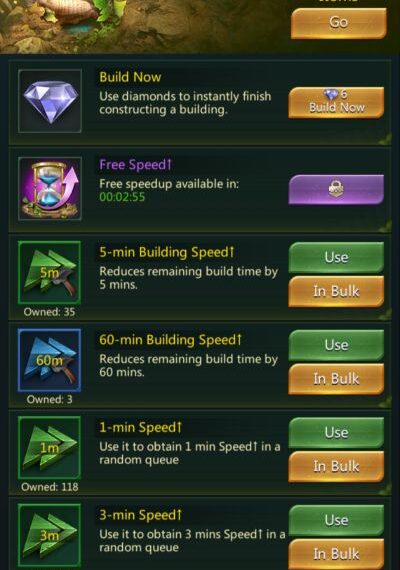Use one 60-min Building Speedup
The height and width of the screenshot is (570, 400).
336,345
